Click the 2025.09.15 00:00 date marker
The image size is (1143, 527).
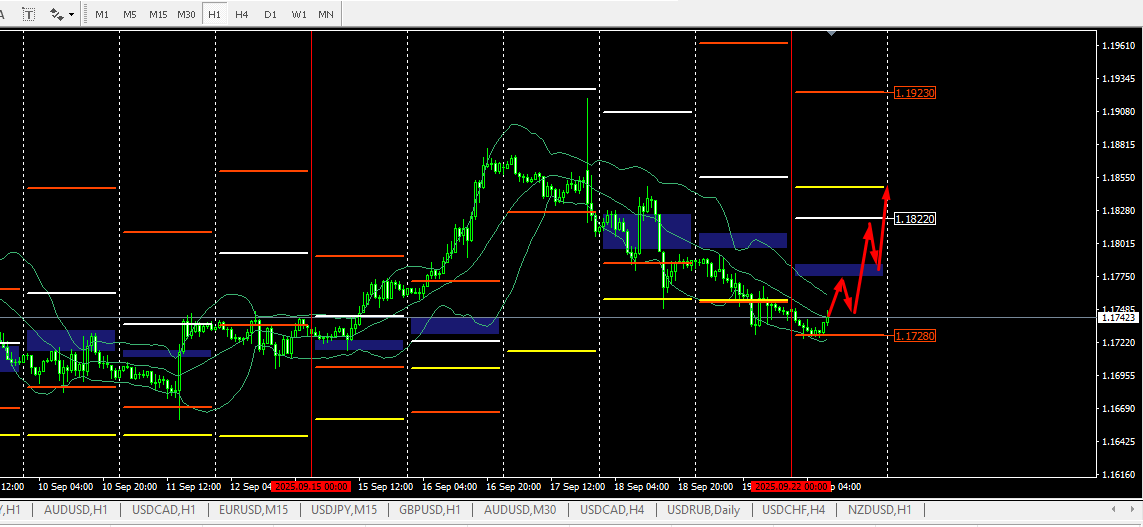point(313,486)
